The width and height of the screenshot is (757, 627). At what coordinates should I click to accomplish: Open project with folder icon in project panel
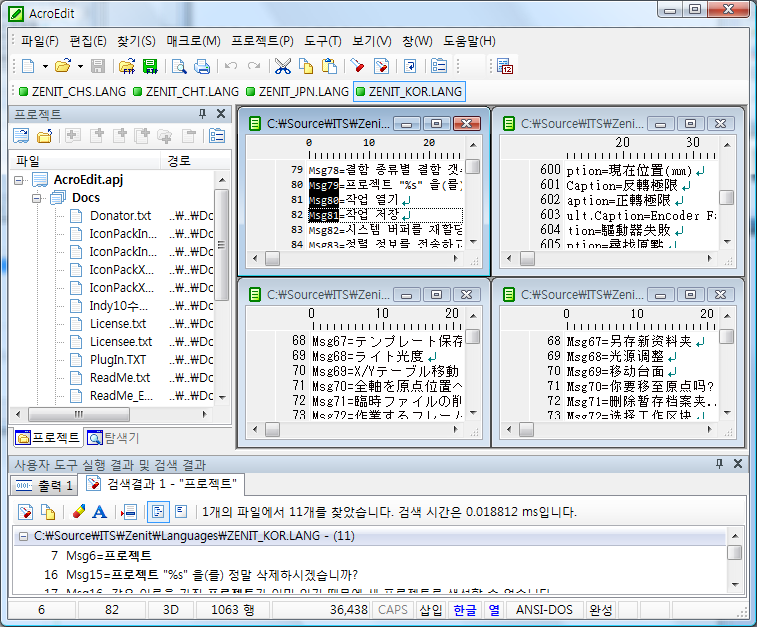click(x=44, y=136)
